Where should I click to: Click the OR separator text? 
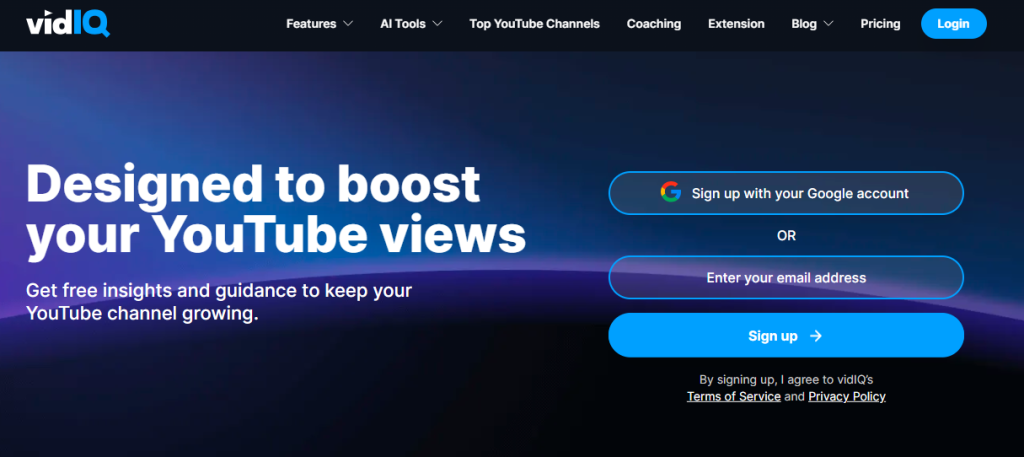click(786, 236)
